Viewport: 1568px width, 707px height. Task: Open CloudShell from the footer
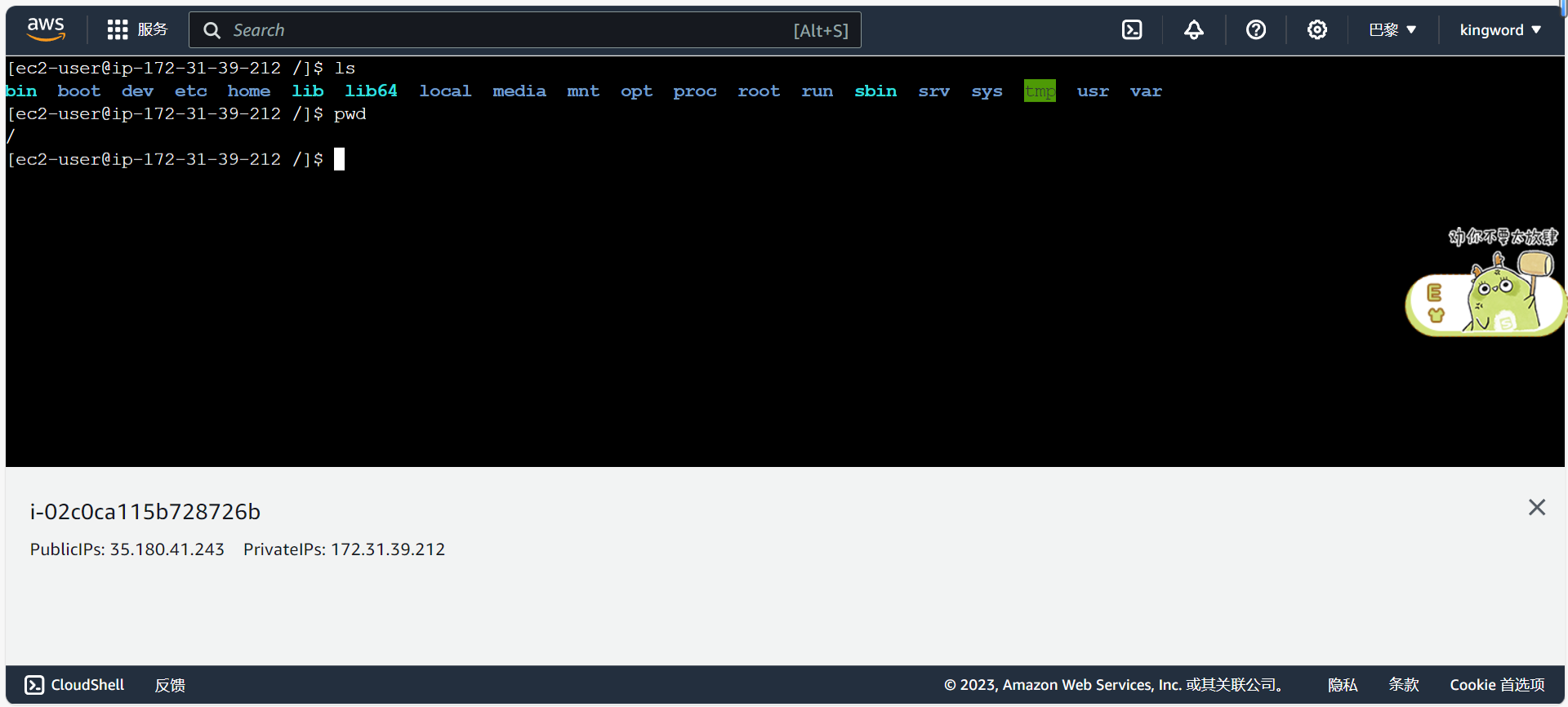[74, 685]
